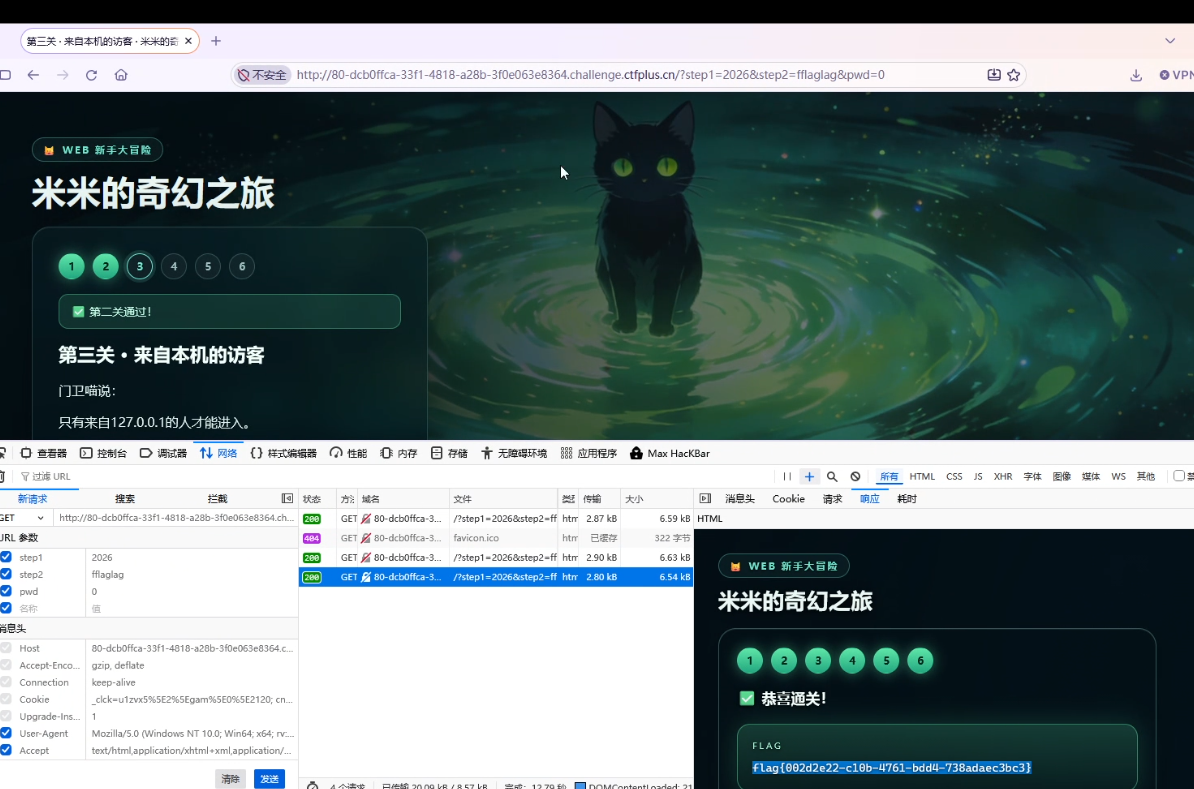Uncheck the empty 名称 parameter row
Screen dimensions: 1194x789
pyautogui.click(x=6, y=608)
